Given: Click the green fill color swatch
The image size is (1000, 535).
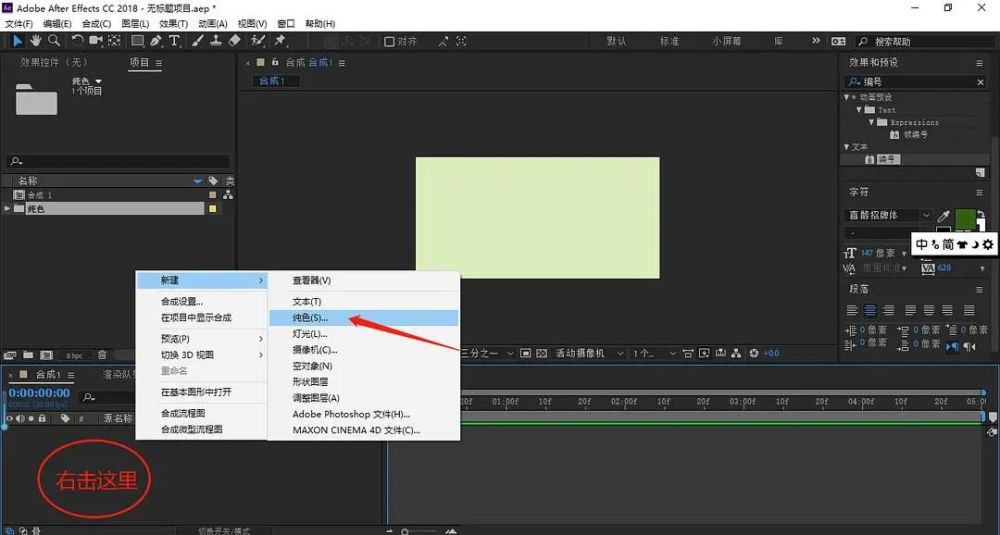Looking at the screenshot, I should 966,217.
